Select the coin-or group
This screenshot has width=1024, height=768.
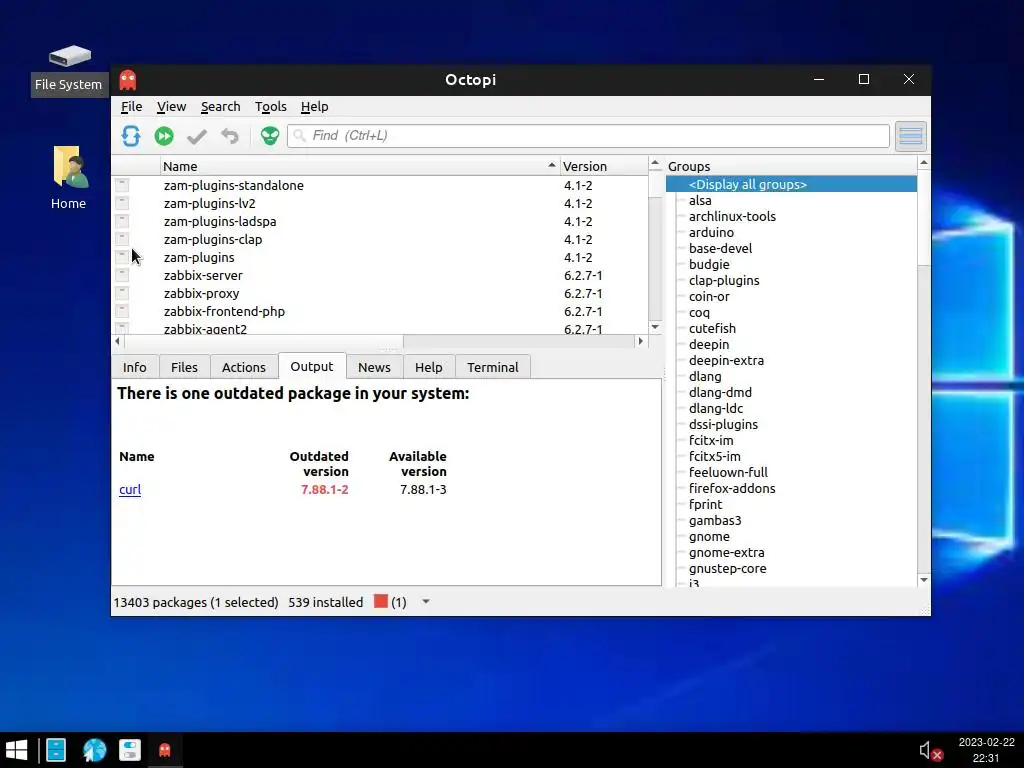tap(709, 296)
